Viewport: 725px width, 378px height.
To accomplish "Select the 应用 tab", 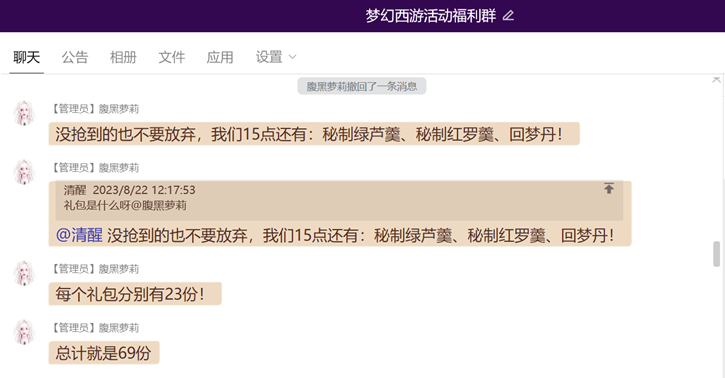I will pos(220,57).
